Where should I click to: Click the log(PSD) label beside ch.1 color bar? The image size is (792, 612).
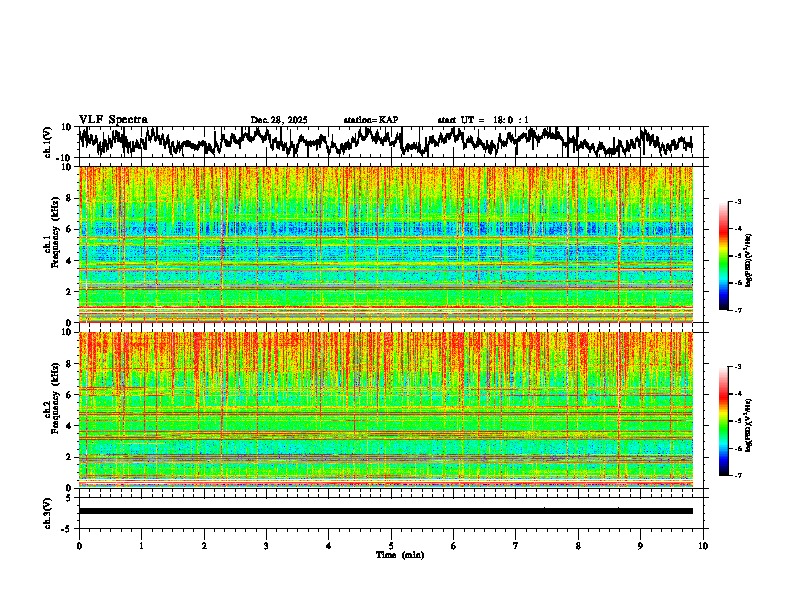coord(748,261)
